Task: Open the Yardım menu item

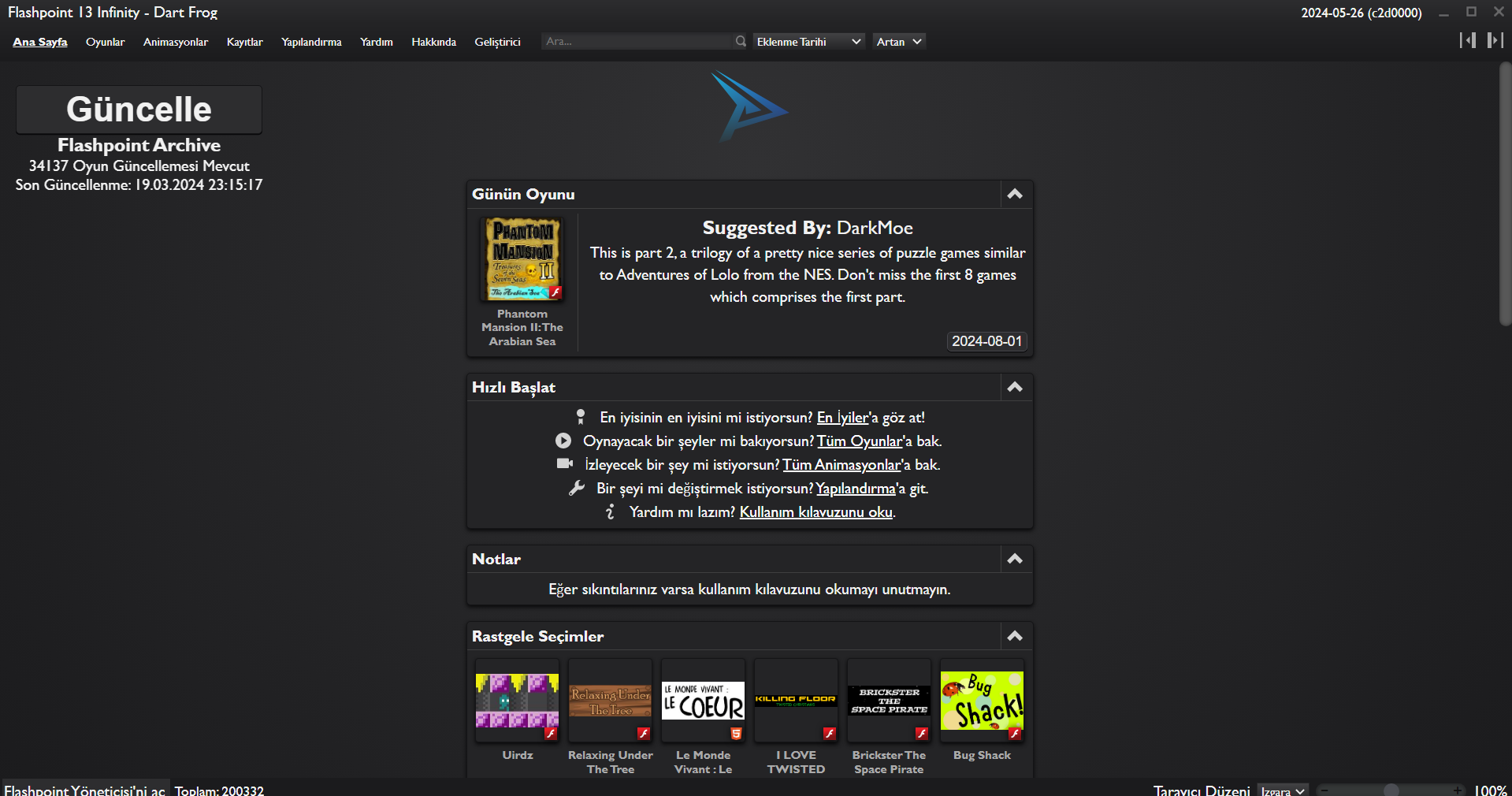Action: [377, 42]
